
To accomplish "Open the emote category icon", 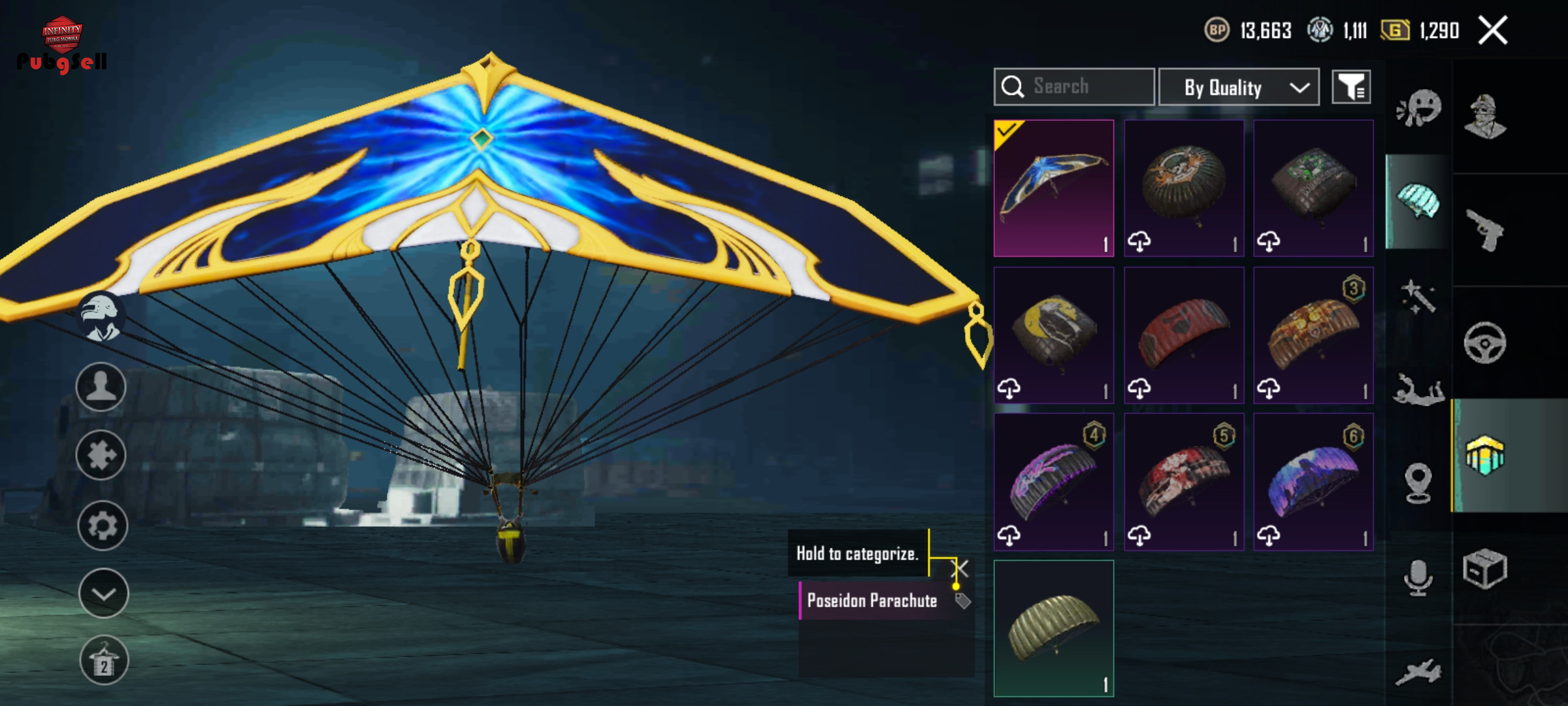I will point(1418,109).
